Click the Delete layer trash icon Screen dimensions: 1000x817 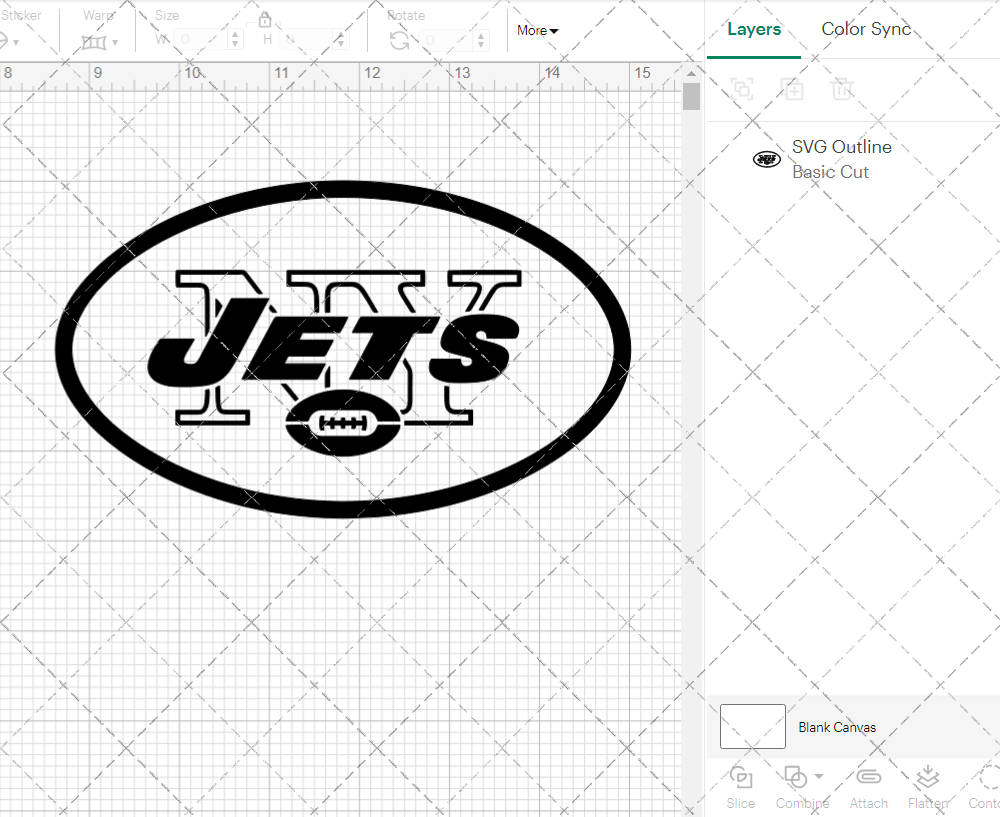pos(842,89)
